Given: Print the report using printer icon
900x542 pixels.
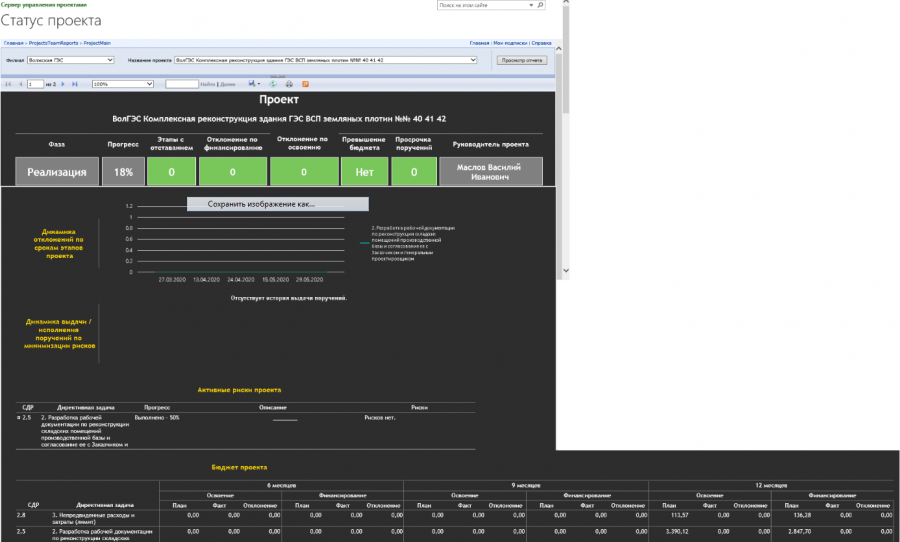Looking at the screenshot, I should coord(289,84).
